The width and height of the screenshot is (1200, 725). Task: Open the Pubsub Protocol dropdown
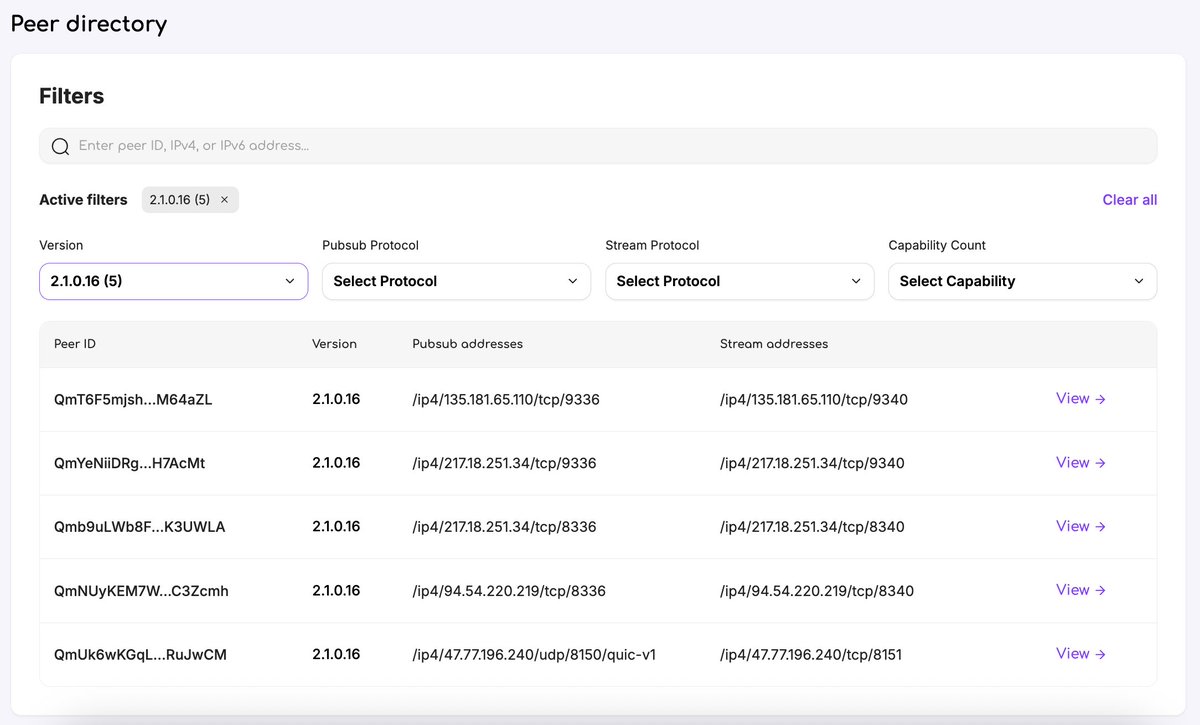pos(456,281)
